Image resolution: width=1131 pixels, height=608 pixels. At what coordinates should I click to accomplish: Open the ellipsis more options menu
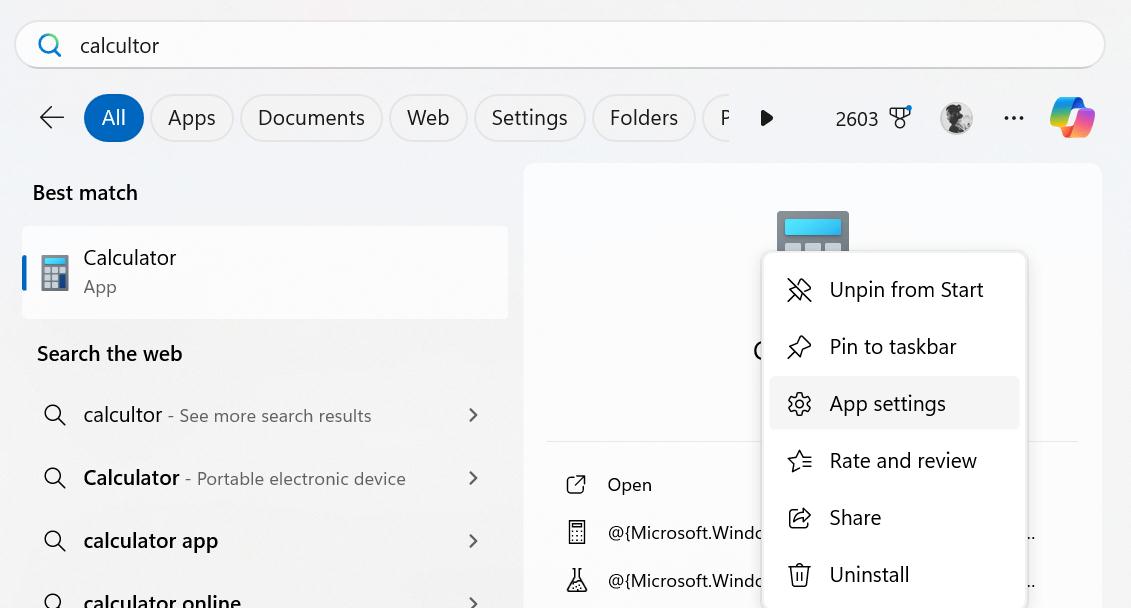pyautogui.click(x=1014, y=118)
